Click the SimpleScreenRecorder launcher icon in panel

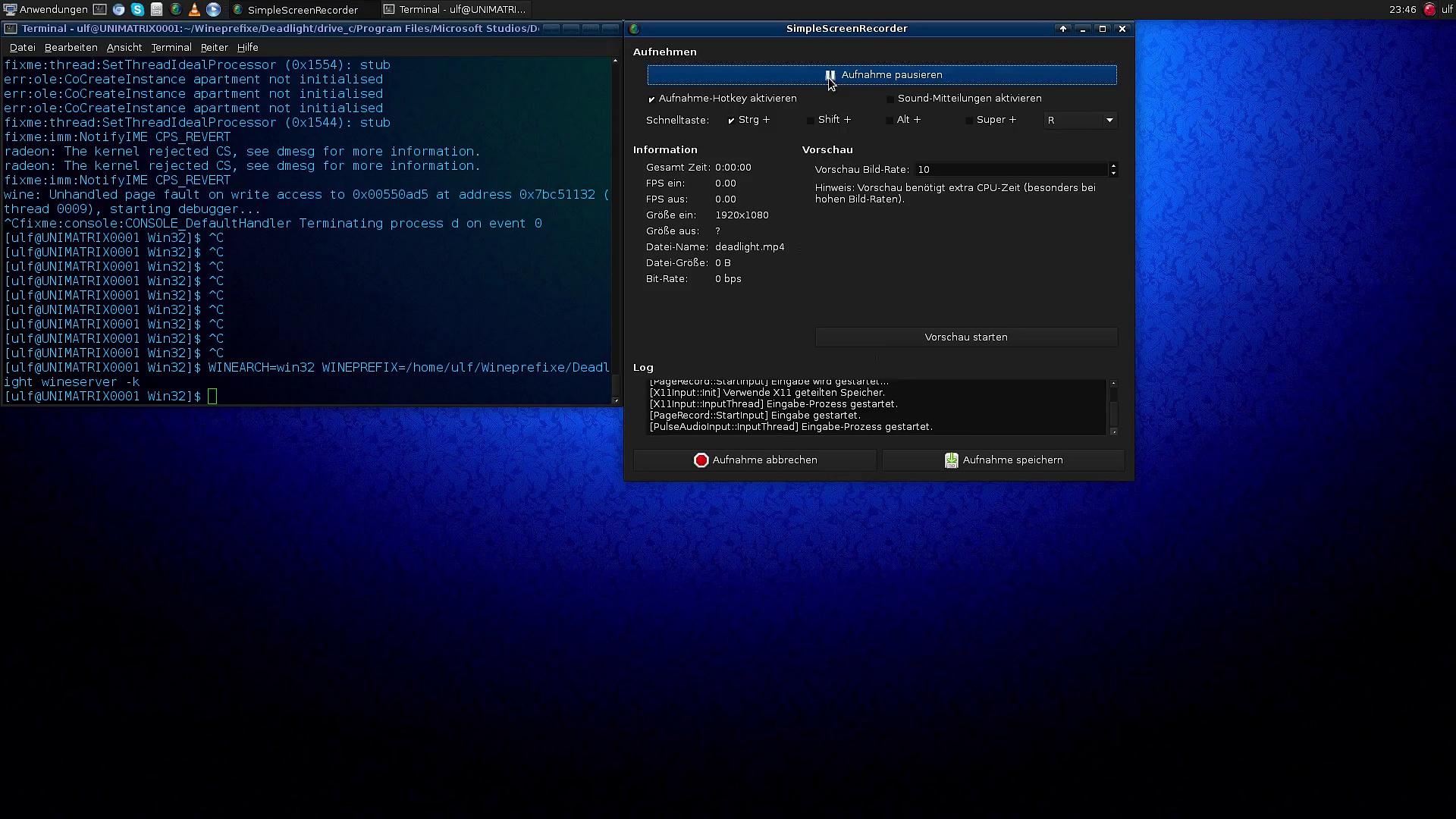pyautogui.click(x=175, y=10)
